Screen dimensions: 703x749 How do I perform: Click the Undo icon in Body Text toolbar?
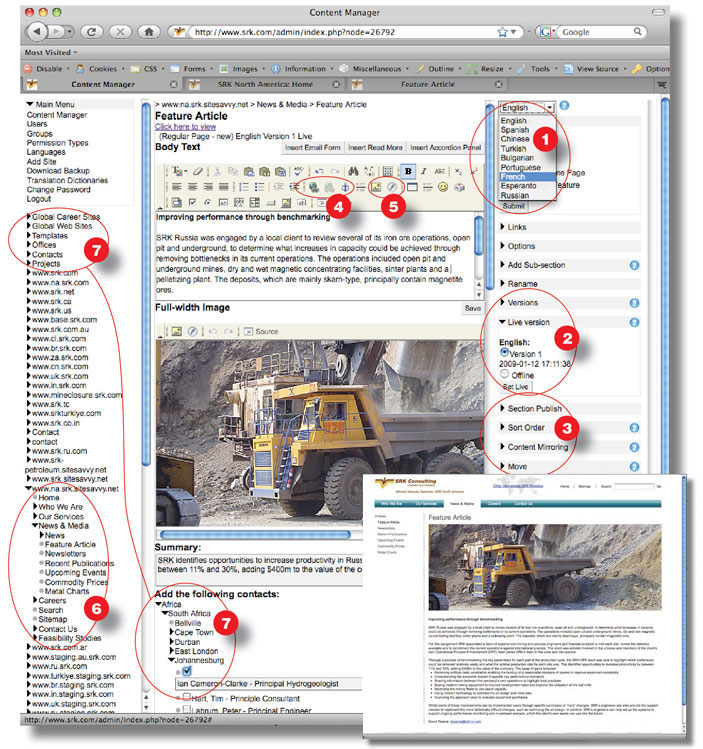(319, 171)
